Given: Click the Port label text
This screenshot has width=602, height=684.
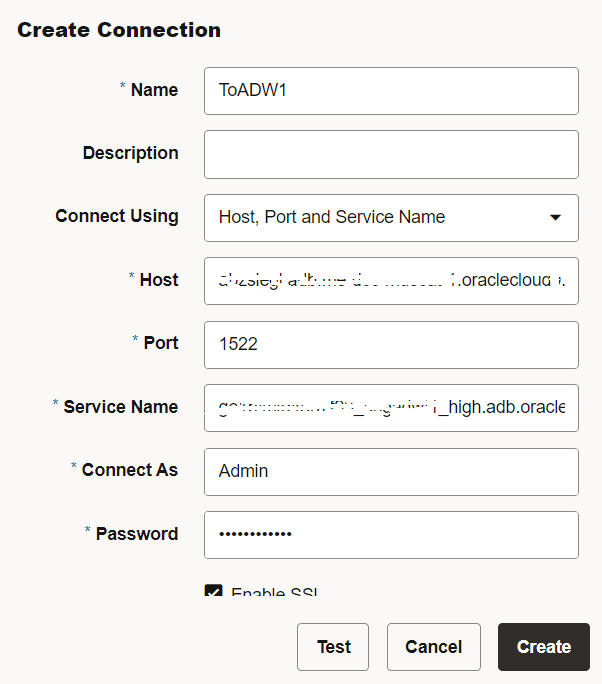Looking at the screenshot, I should (160, 343).
